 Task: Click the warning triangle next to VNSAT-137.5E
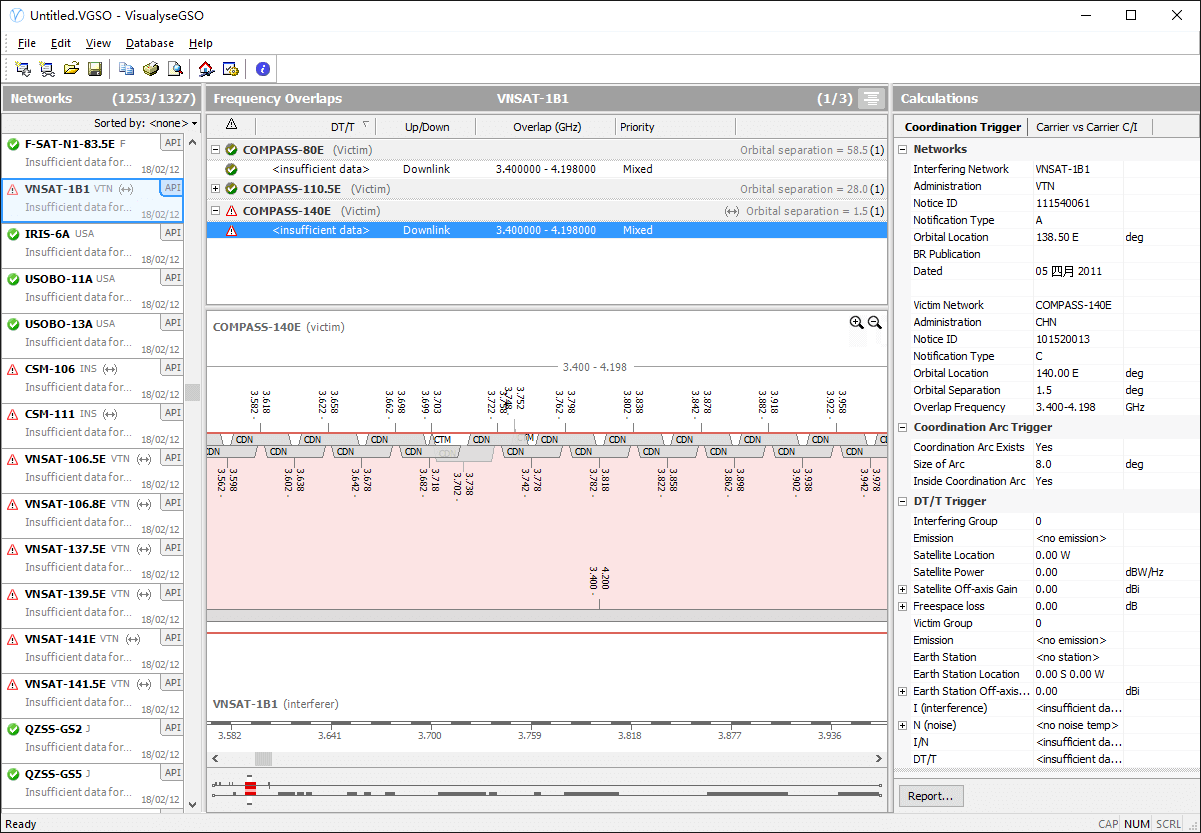click(x=13, y=549)
